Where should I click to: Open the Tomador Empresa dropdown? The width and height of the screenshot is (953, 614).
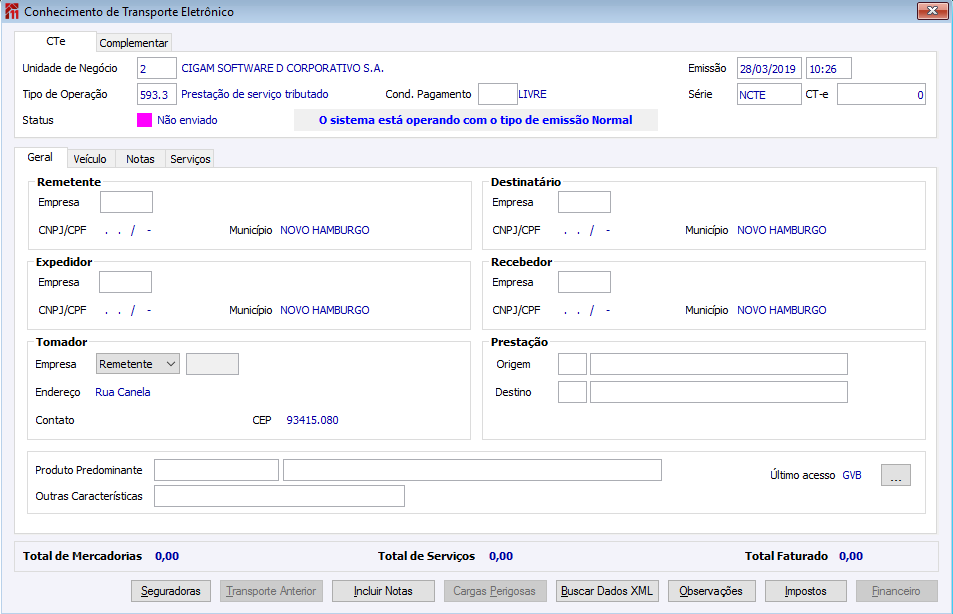[138, 364]
